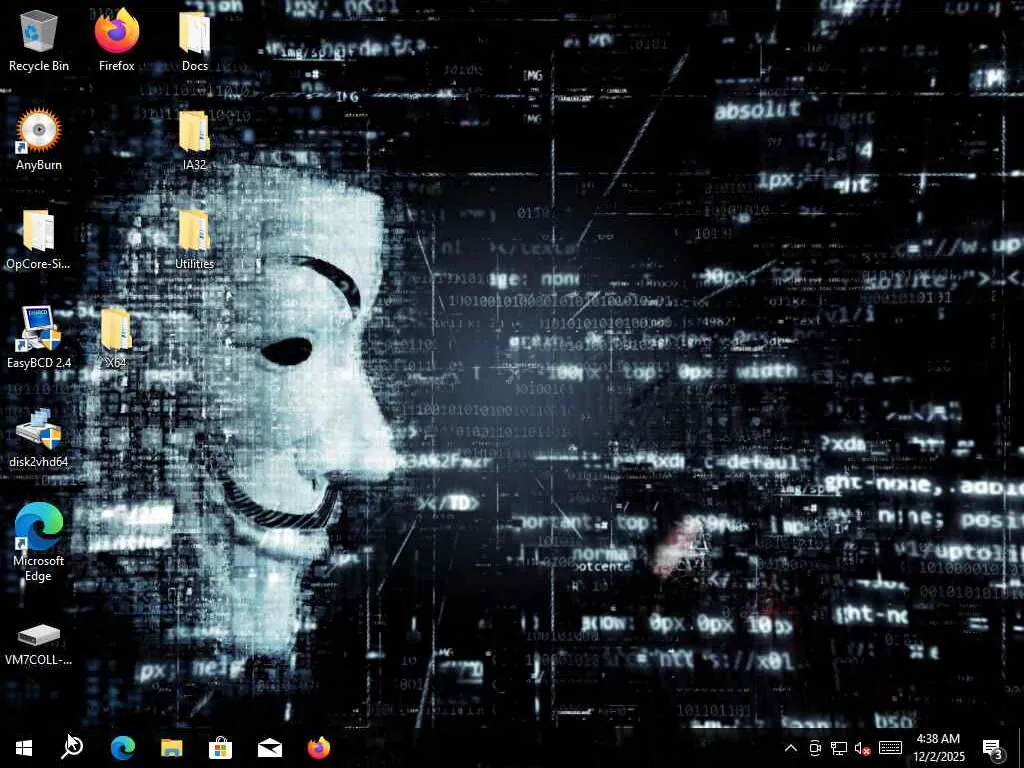Select the Utilities folder icon
1024x768 pixels.
pos(195,239)
